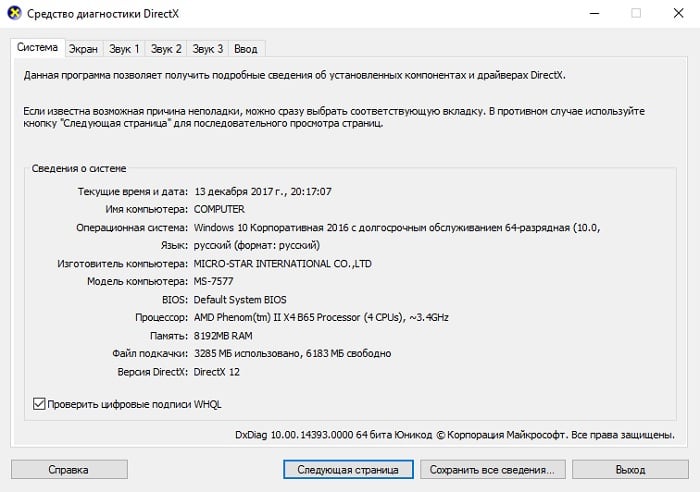Screen dimensions: 700x492
Task: Exit using the "Выход" button
Action: click(630, 469)
